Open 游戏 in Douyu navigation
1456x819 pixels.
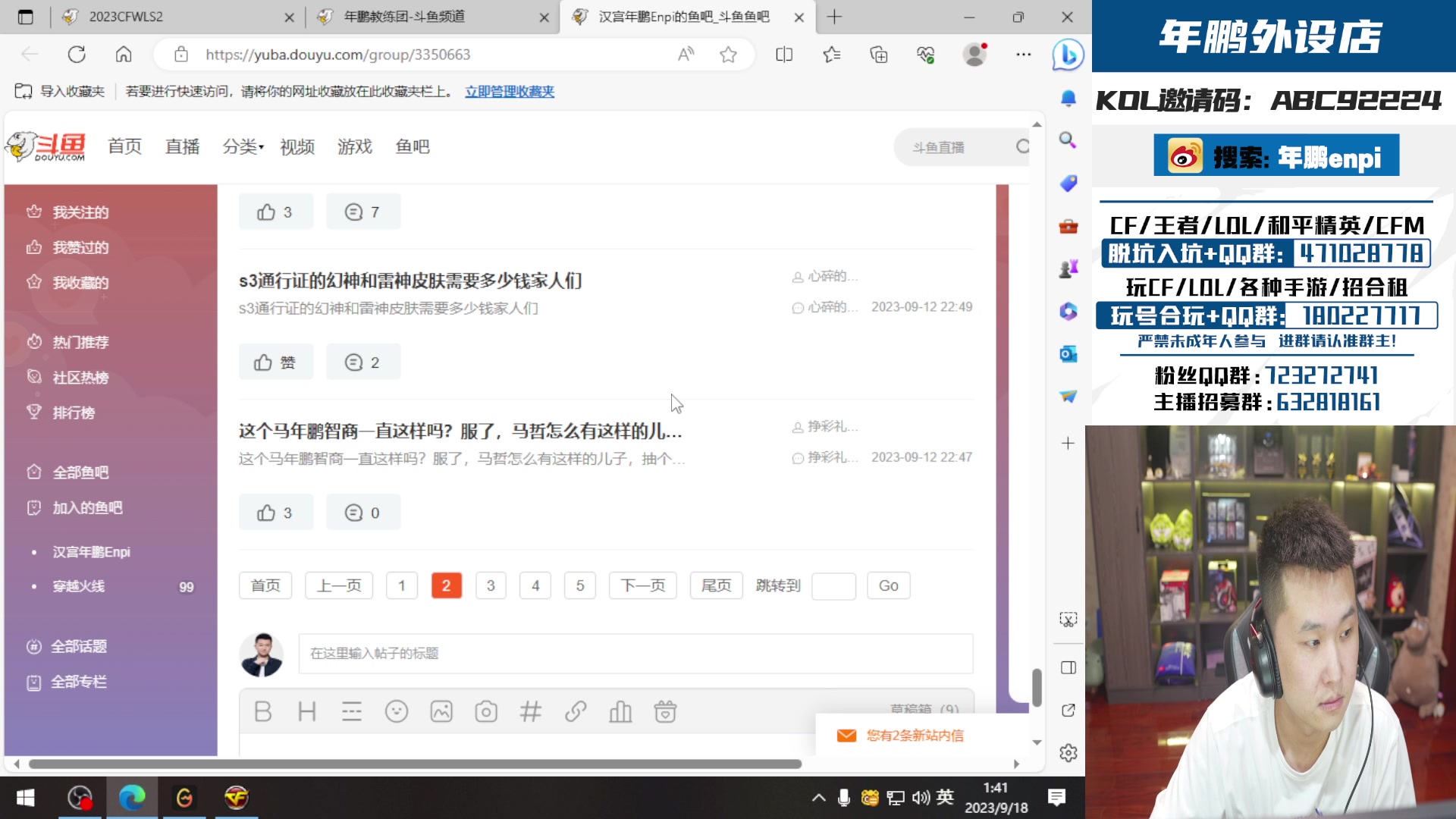point(355,146)
